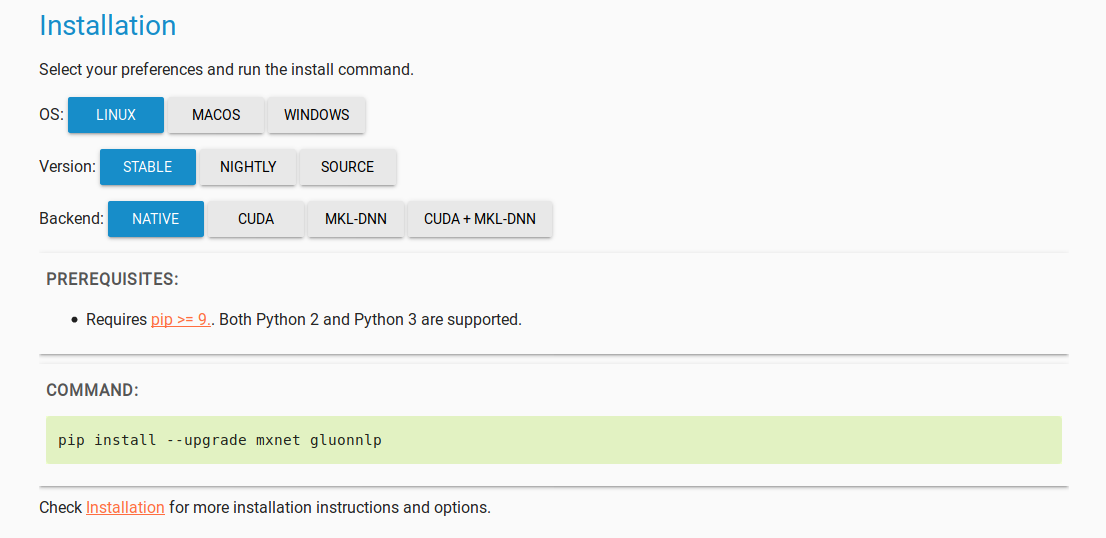The height and width of the screenshot is (538, 1106).
Task: Choose the NIGHTLY version build
Action: [248, 167]
